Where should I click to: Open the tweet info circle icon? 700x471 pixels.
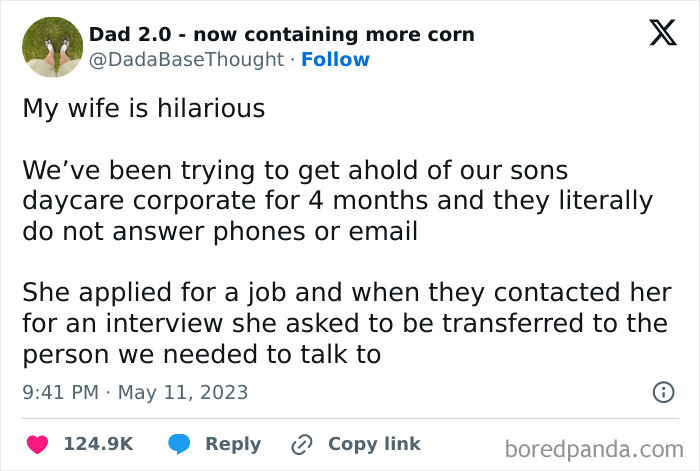(x=663, y=393)
